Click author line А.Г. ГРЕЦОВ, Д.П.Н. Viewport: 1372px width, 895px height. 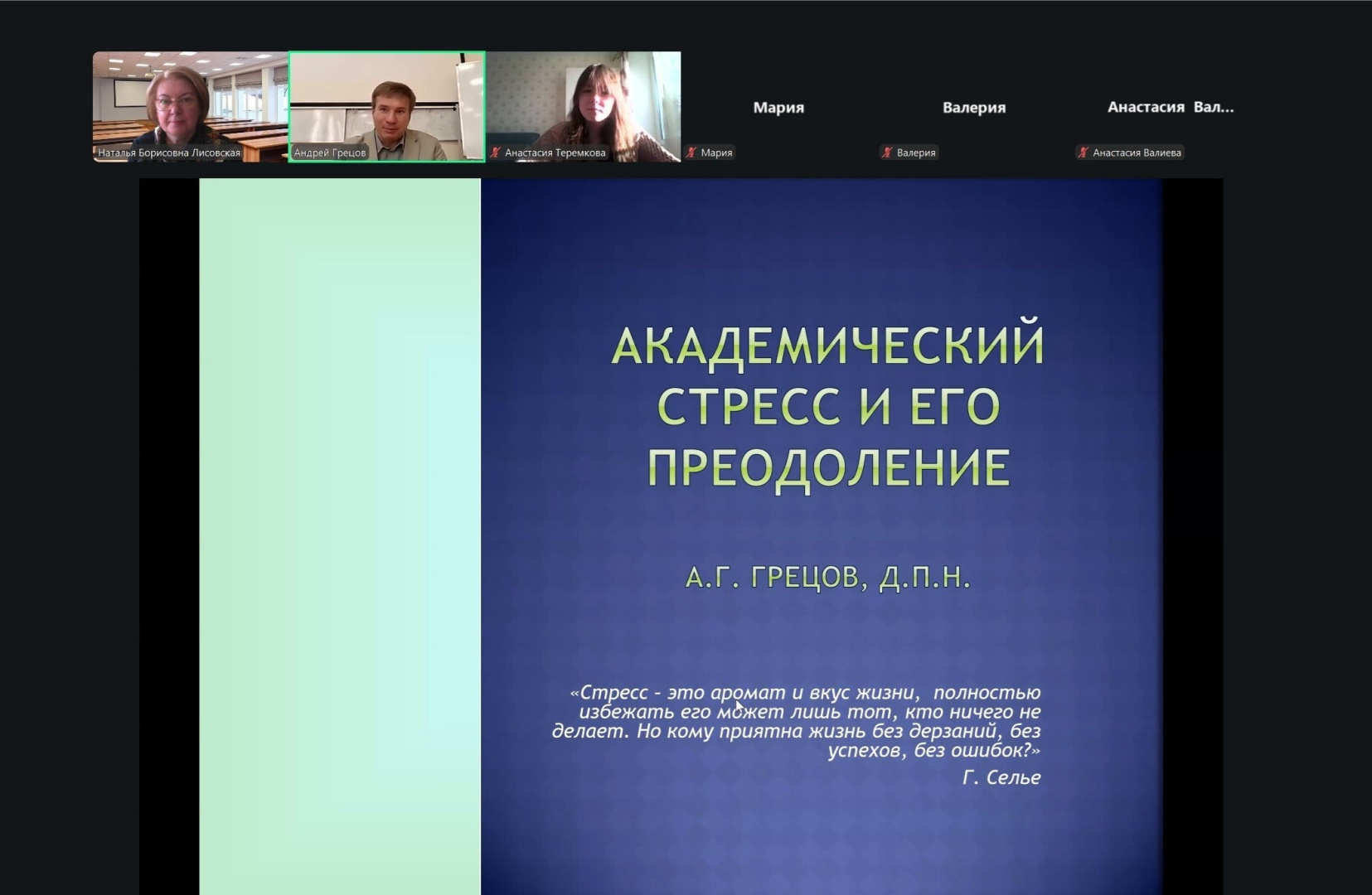point(827,577)
